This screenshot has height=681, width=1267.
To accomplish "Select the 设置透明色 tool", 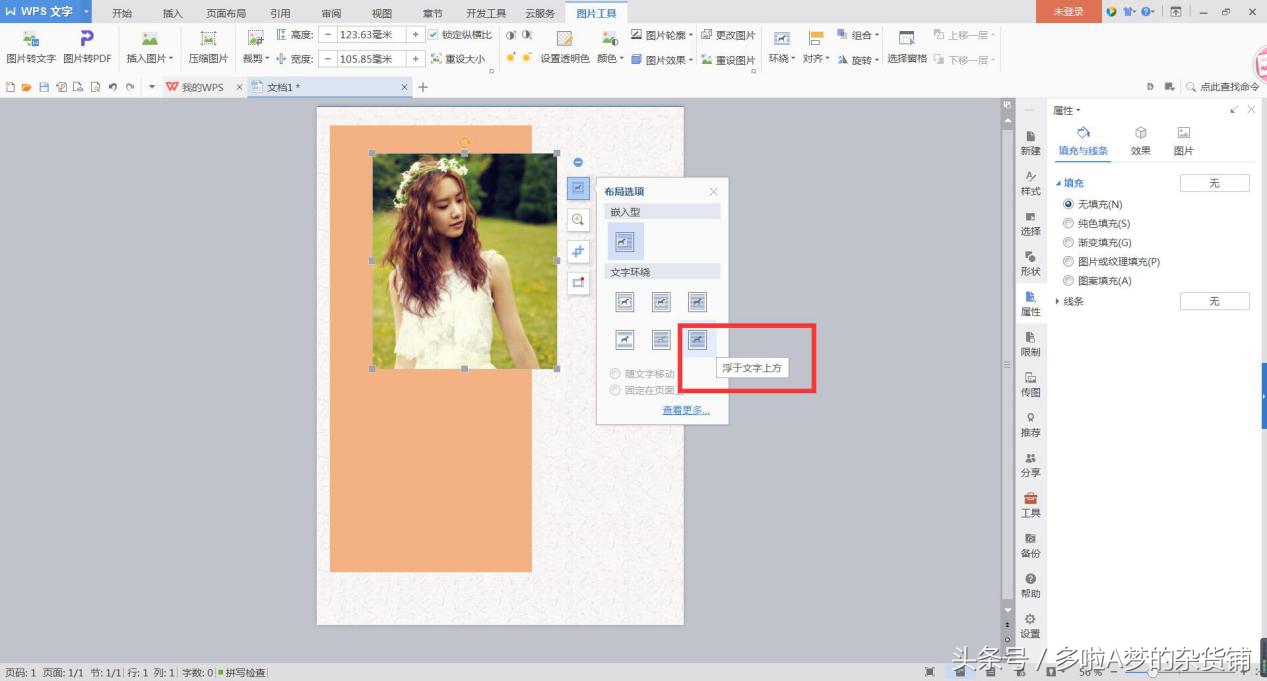I will point(564,46).
